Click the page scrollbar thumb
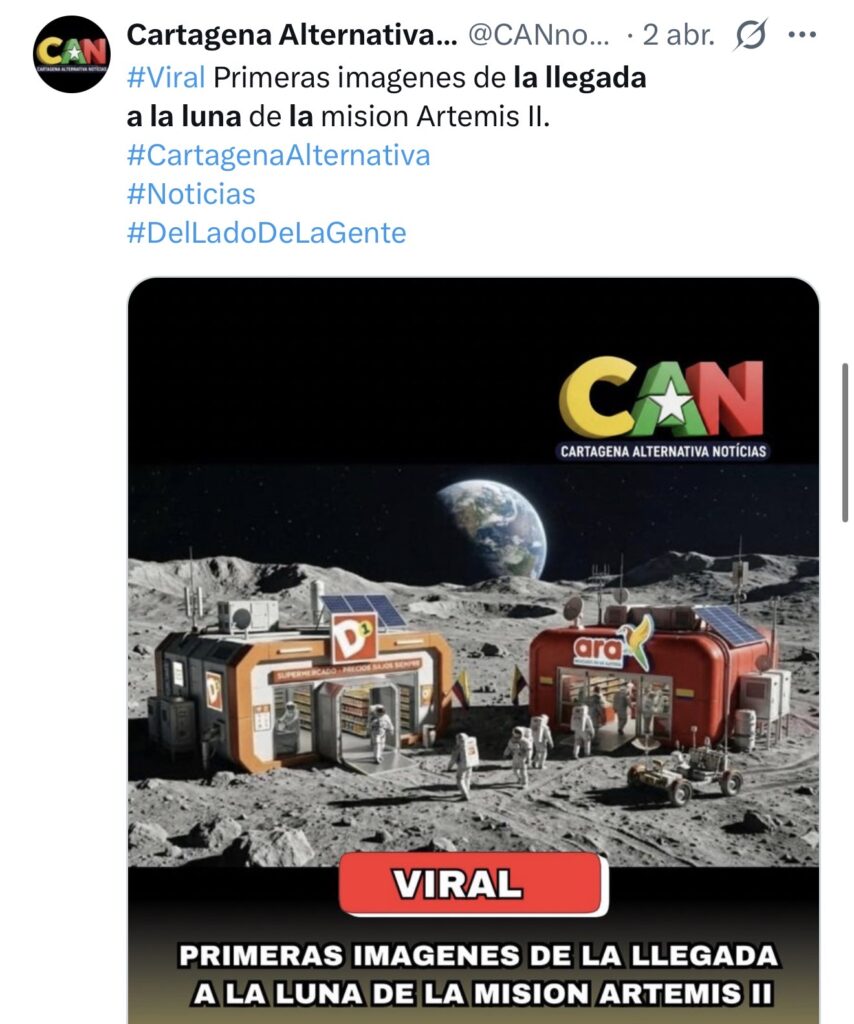This screenshot has width=854, height=1024. click(845, 441)
